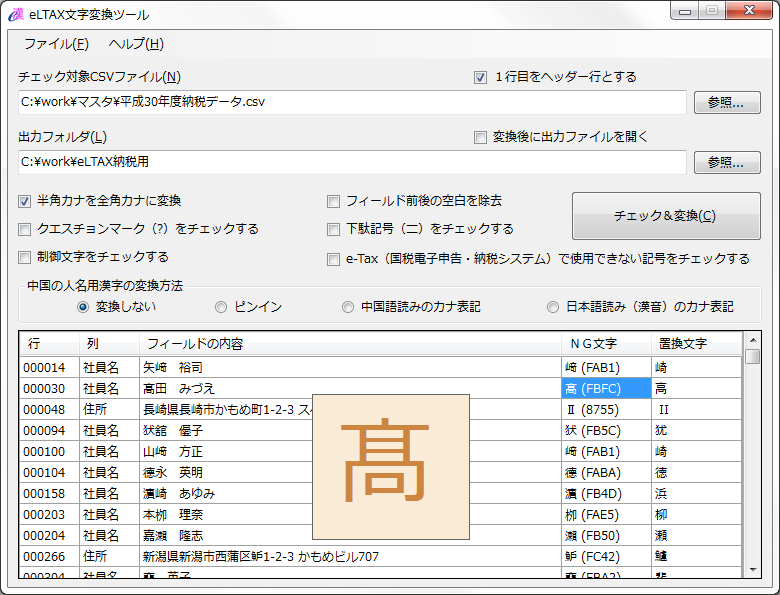Viewport: 780px width, 595px height.
Task: Click 社員名 cell in row 000203
Action: point(109,514)
